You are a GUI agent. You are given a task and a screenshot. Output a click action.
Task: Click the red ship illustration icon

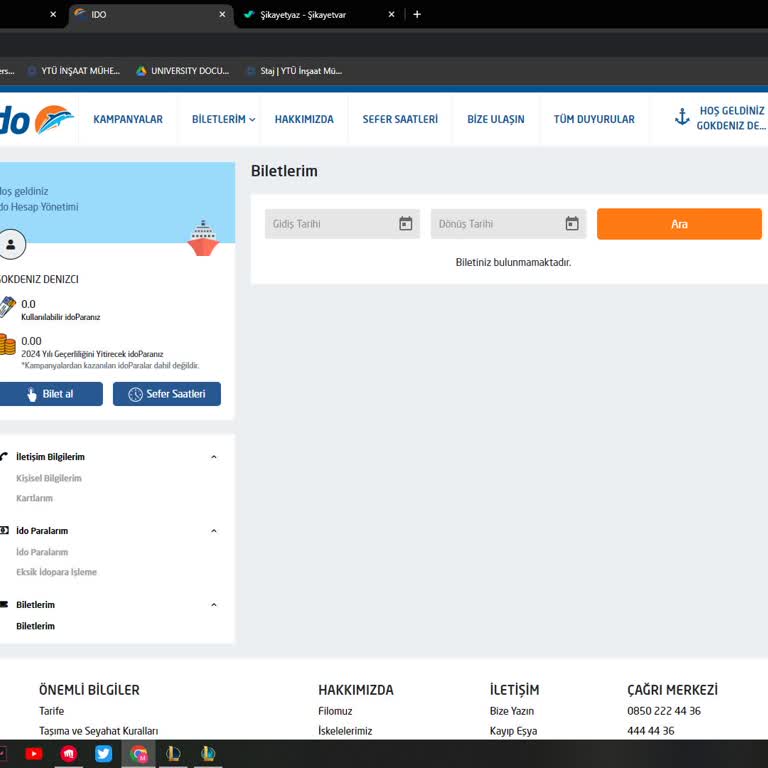click(203, 238)
